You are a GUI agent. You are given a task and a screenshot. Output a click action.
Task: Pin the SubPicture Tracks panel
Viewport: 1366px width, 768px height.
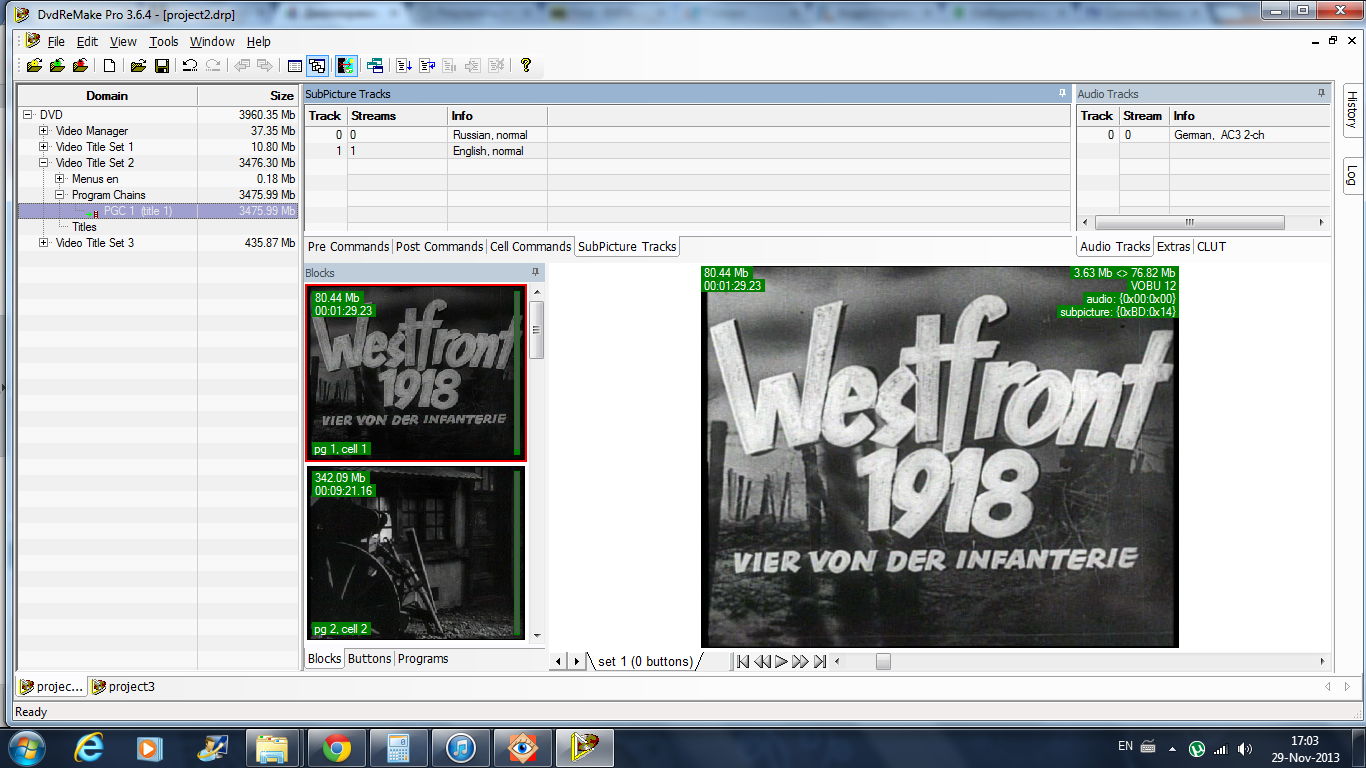point(1062,93)
